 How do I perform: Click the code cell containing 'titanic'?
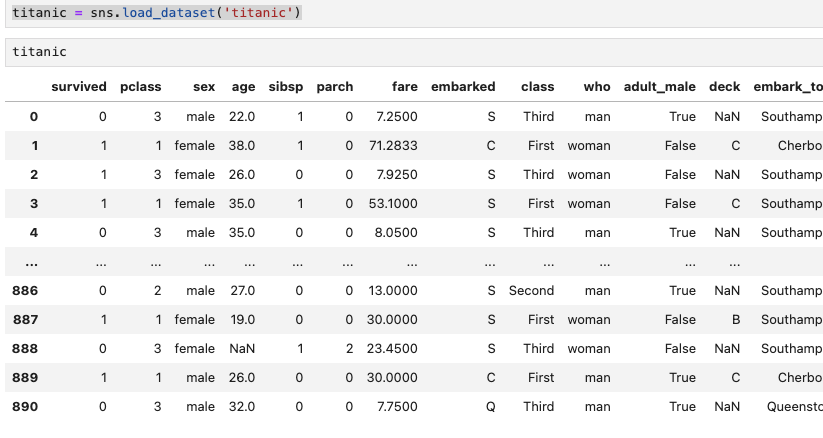click(x=414, y=52)
